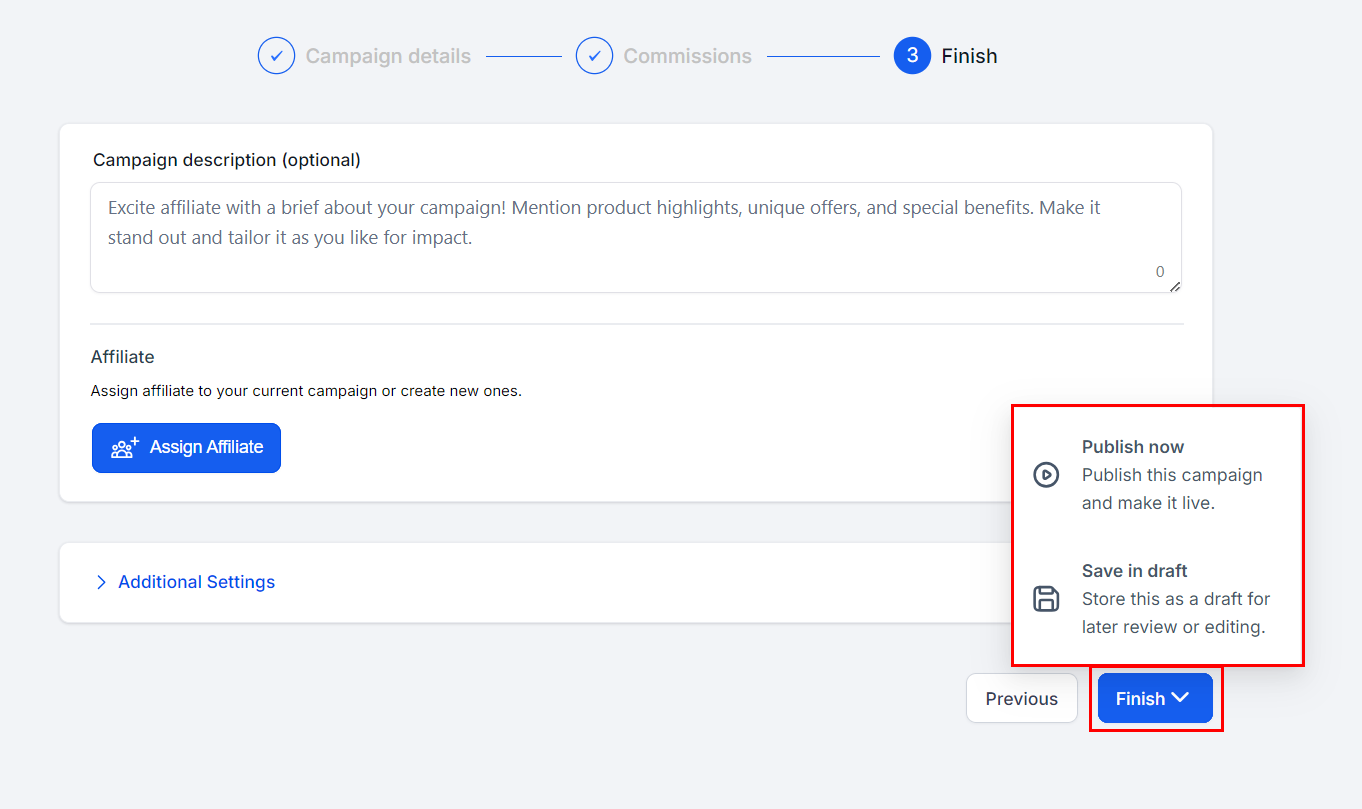Click the Publish now play icon
1362x809 pixels.
(x=1046, y=475)
